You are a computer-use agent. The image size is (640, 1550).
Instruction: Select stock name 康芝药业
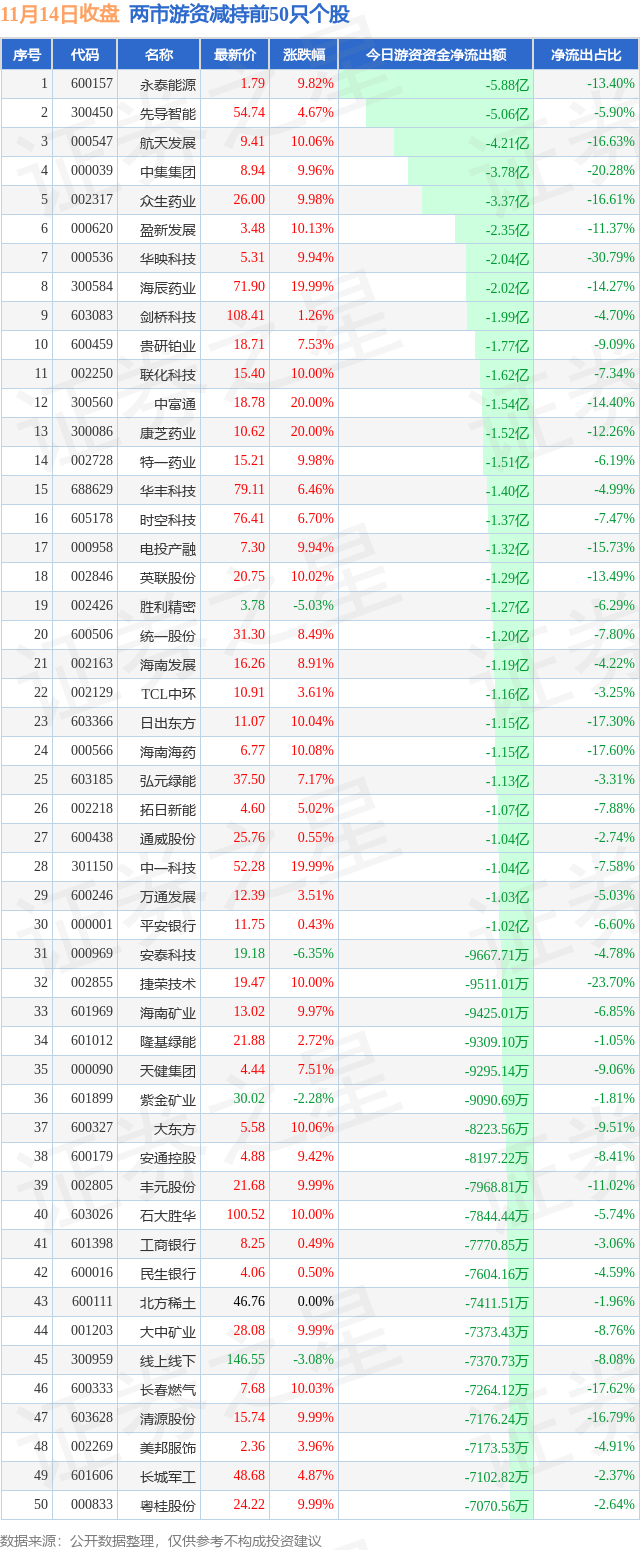pos(168,432)
